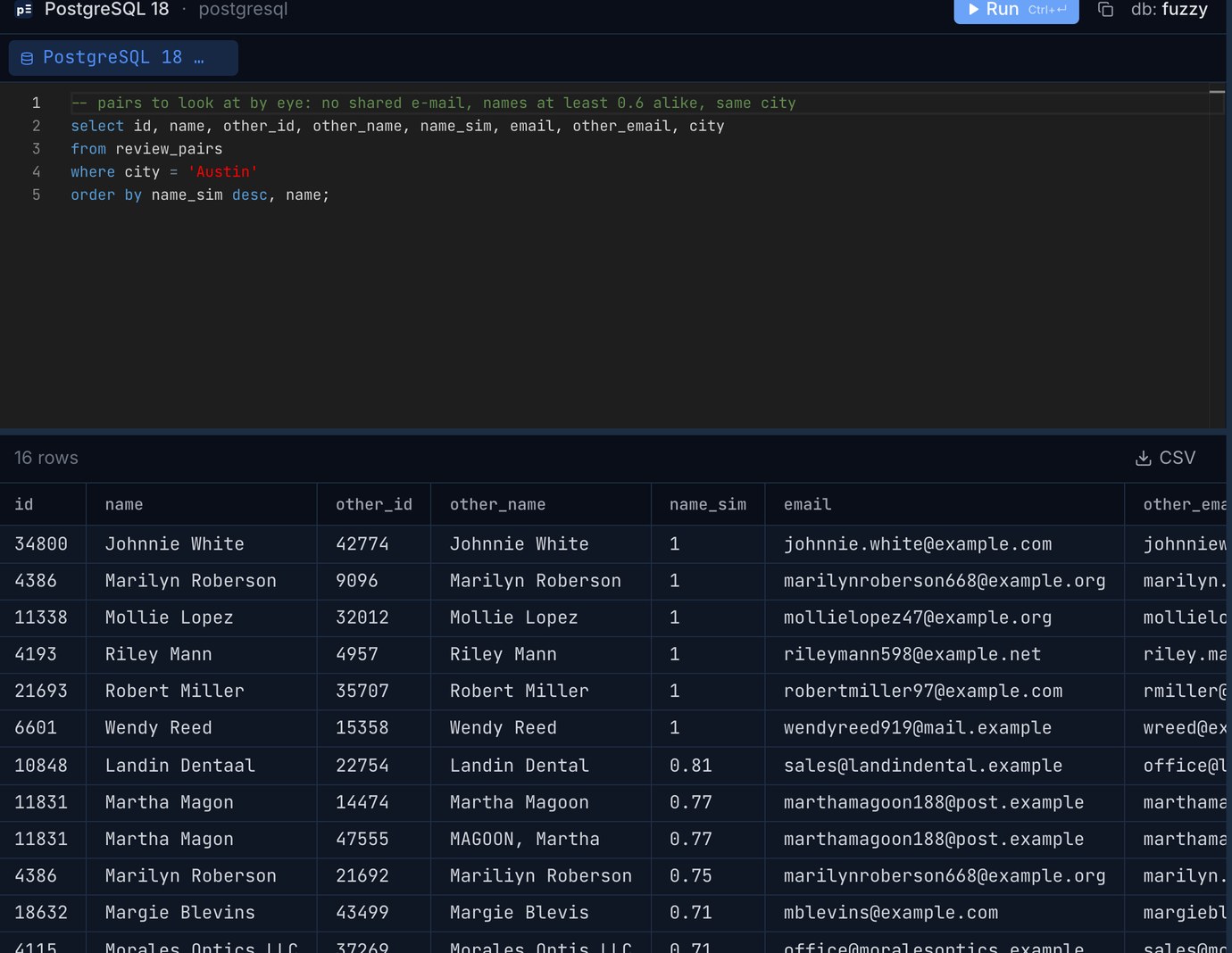Image resolution: width=1232 pixels, height=953 pixels.
Task: Click email marilynroberson668@example.org in the first Marilyn row
Action: click(x=945, y=580)
